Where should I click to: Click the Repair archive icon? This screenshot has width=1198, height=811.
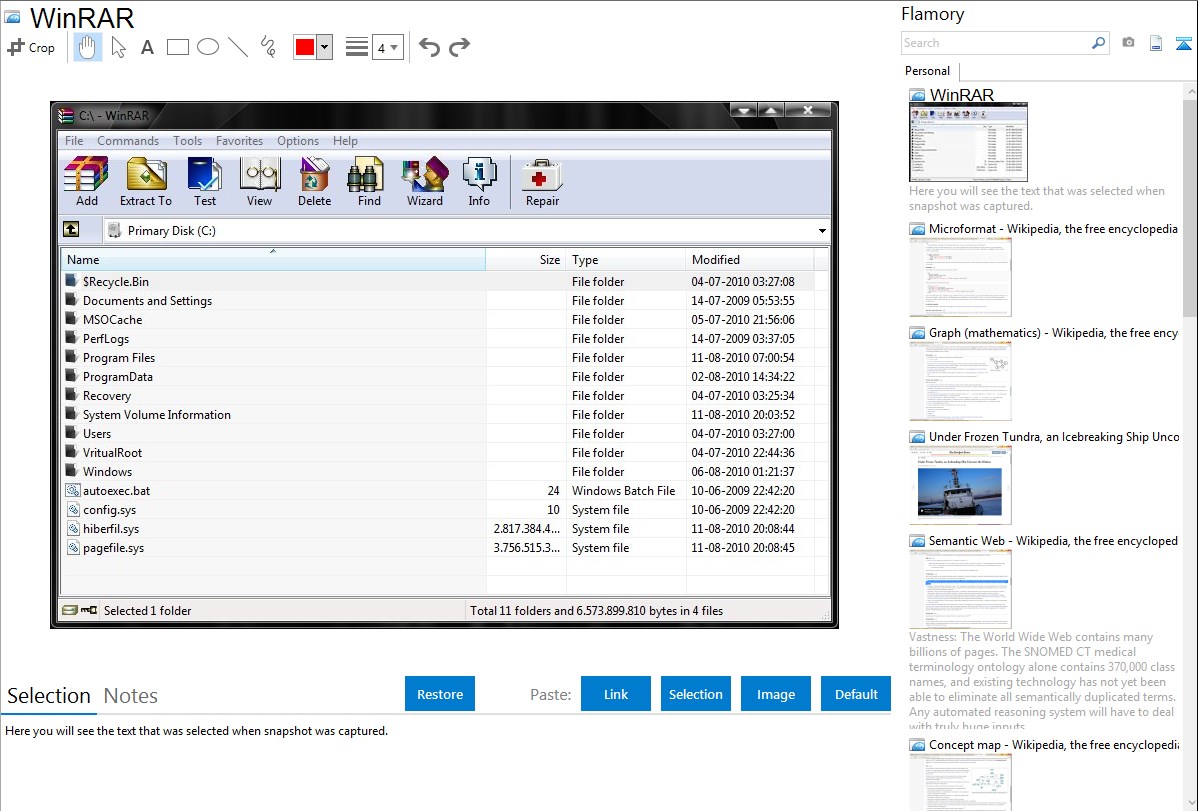[x=542, y=182]
